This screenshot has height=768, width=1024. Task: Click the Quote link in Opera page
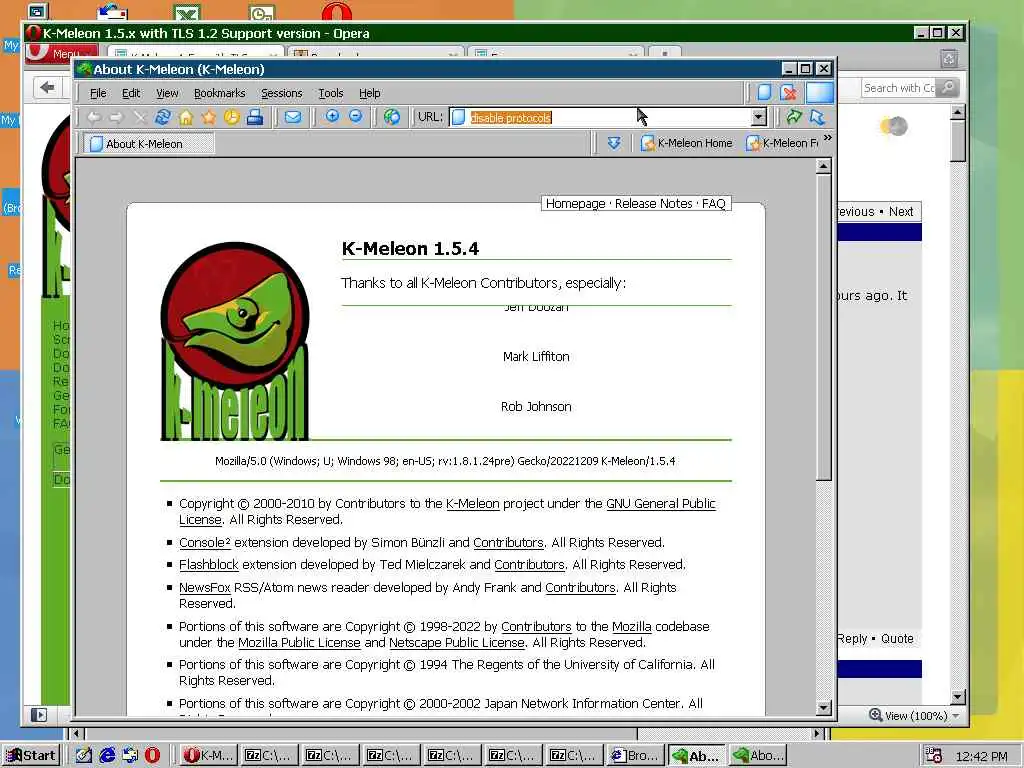pyautogui.click(x=897, y=639)
